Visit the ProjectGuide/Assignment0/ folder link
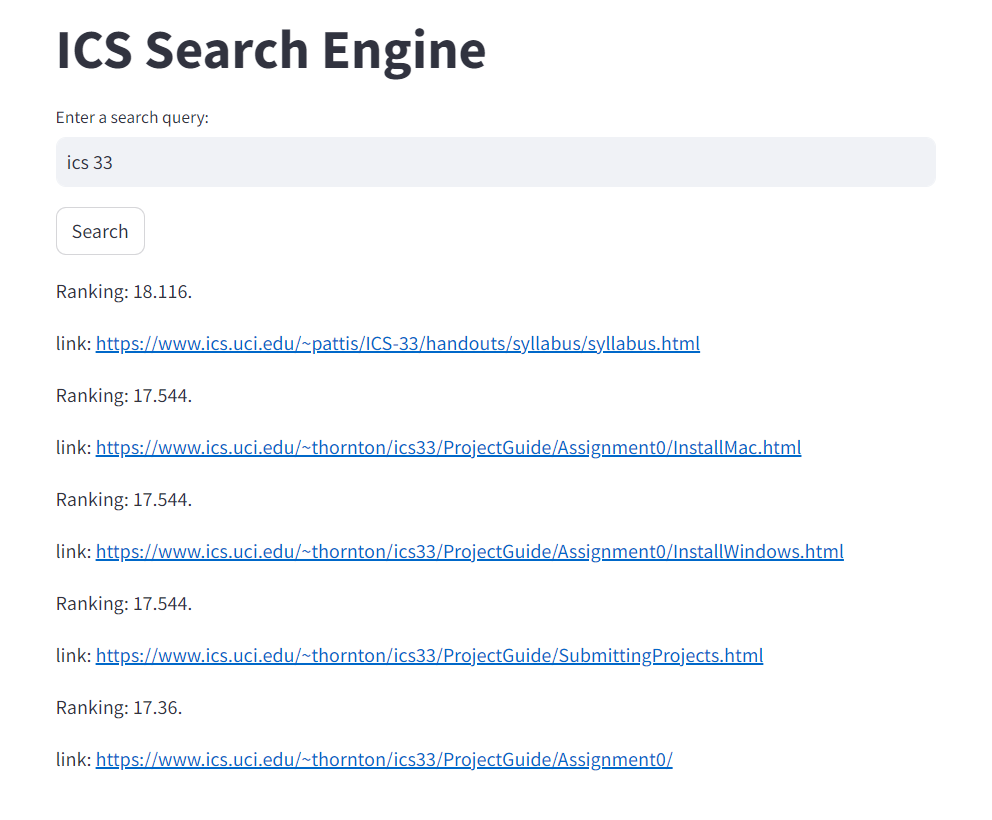The image size is (992, 820). [384, 759]
